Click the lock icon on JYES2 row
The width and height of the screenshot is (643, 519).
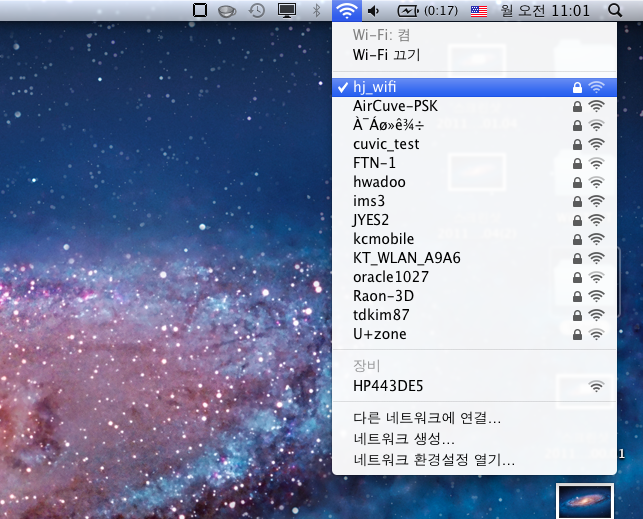tap(577, 221)
